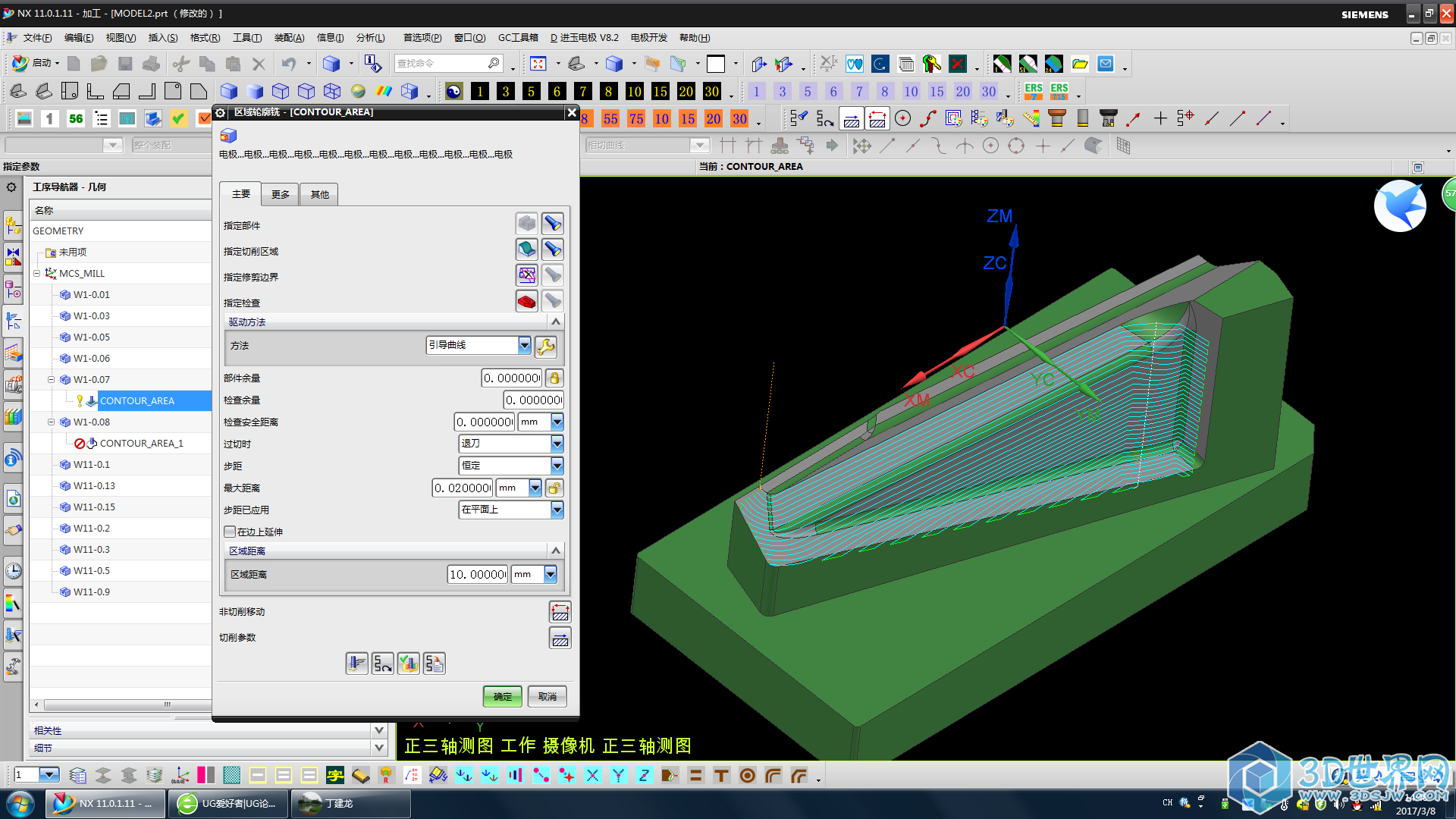This screenshot has width=1456, height=819.
Task: Click the 查找命令 search box
Action: point(449,64)
